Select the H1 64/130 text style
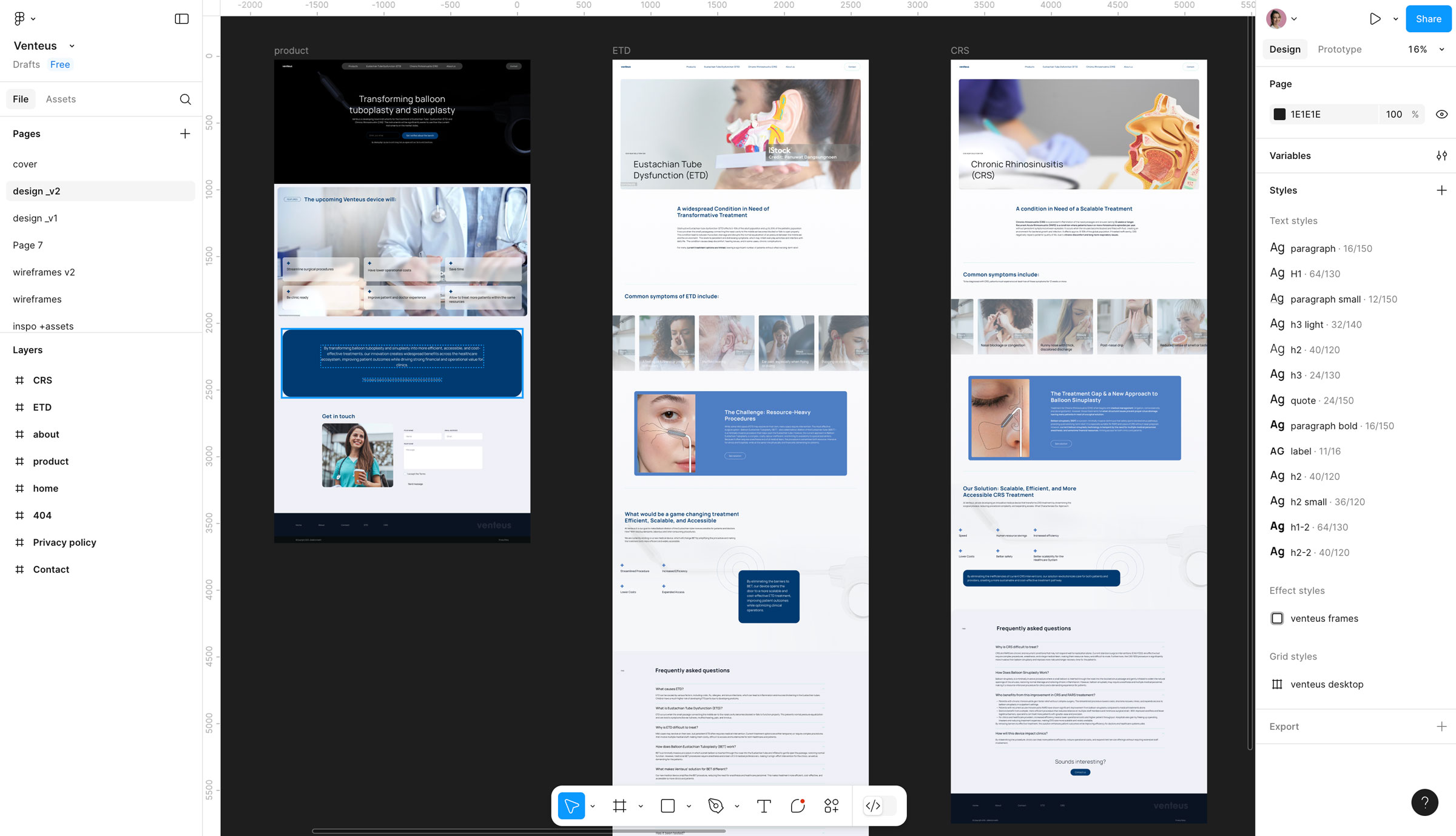The width and height of the screenshot is (1456, 836). point(1305,274)
